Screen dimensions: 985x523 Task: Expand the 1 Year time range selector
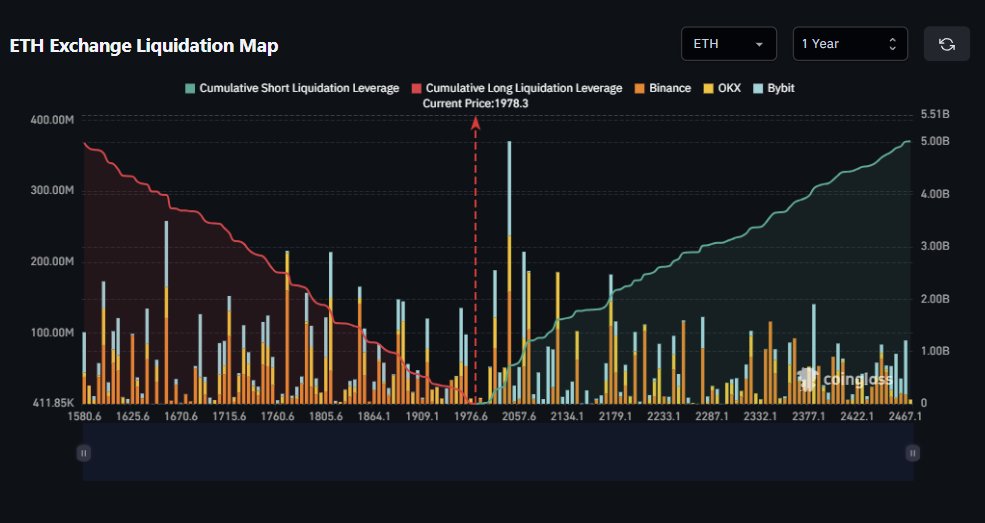850,44
